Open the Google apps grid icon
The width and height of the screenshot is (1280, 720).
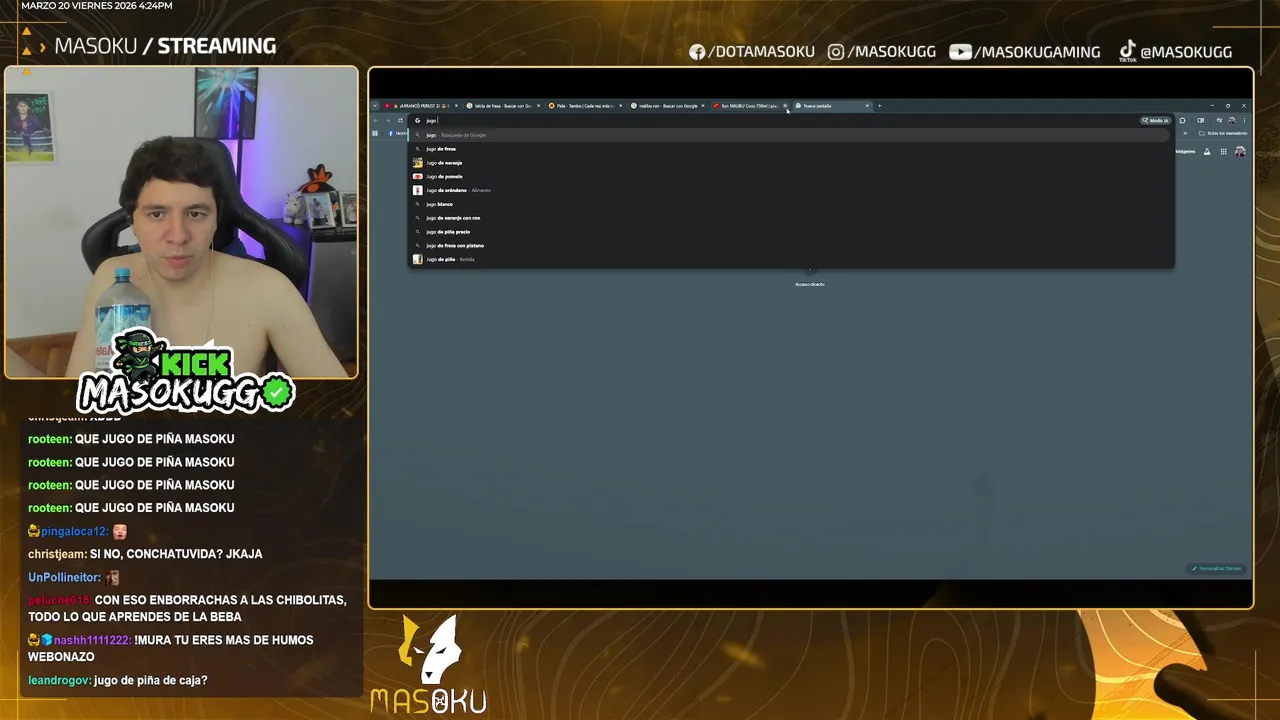click(x=1223, y=151)
